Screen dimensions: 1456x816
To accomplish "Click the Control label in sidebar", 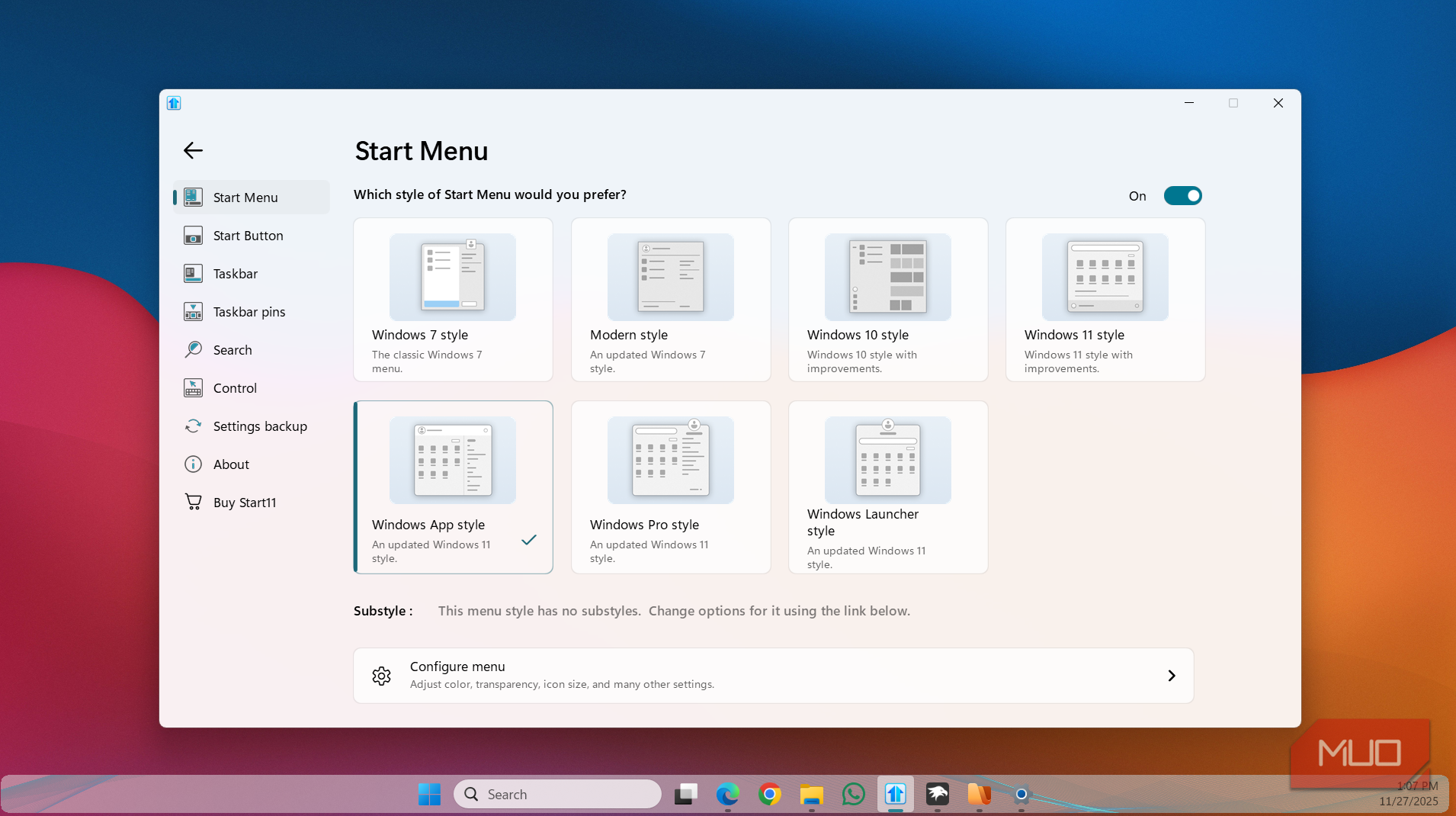I will point(235,388).
